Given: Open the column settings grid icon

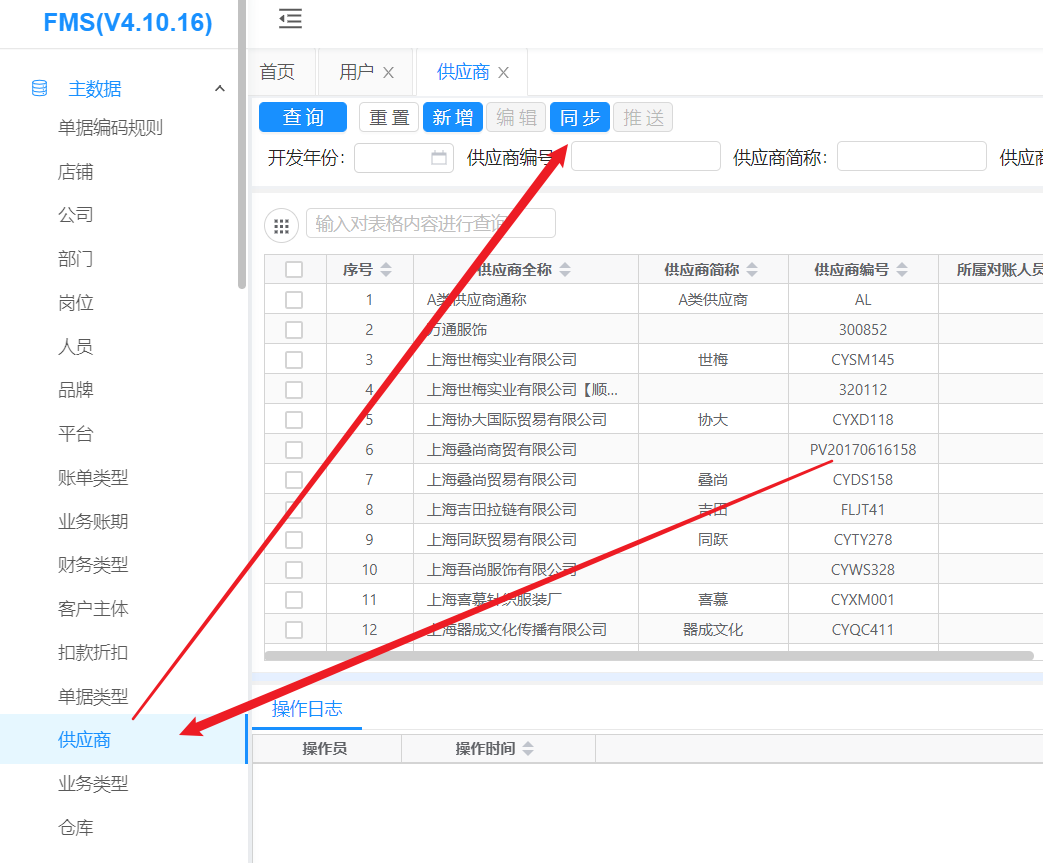Looking at the screenshot, I should point(281,226).
